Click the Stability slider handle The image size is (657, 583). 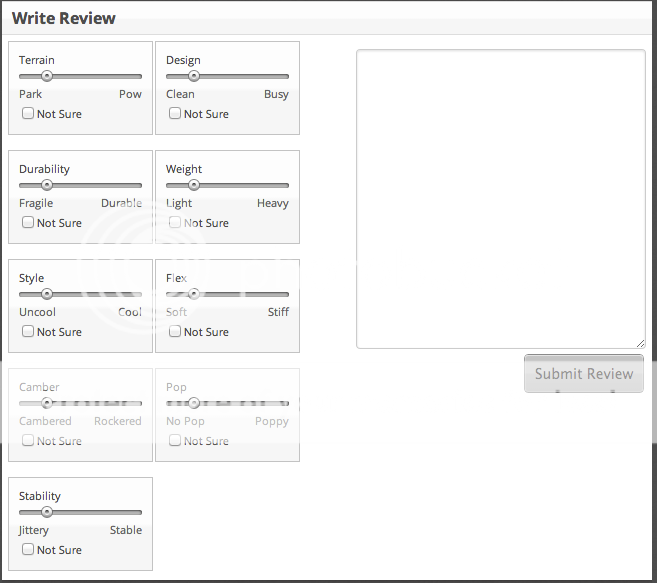coord(46,512)
